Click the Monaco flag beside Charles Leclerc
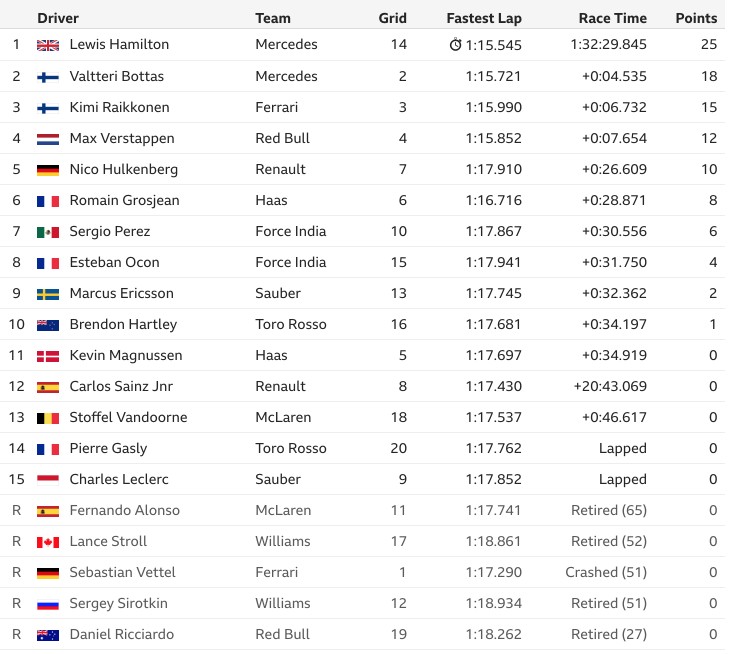The image size is (740, 654). pyautogui.click(x=48, y=480)
